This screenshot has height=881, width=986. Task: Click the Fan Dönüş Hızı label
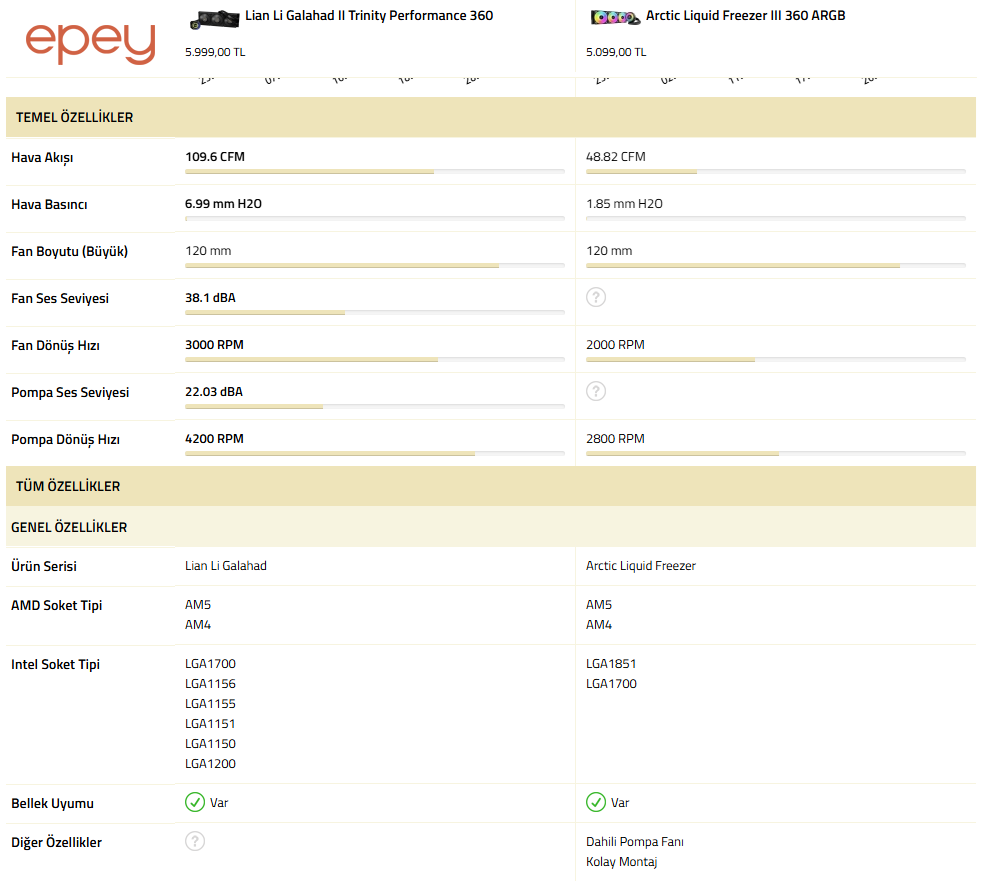coord(55,345)
